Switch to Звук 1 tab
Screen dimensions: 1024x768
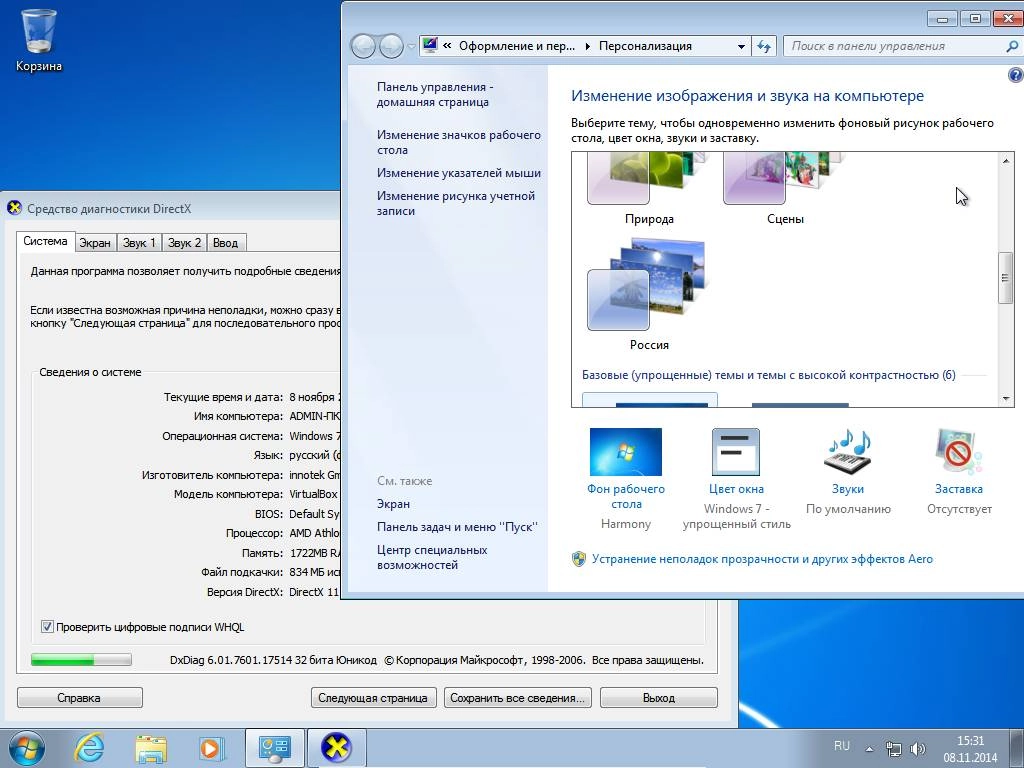139,243
